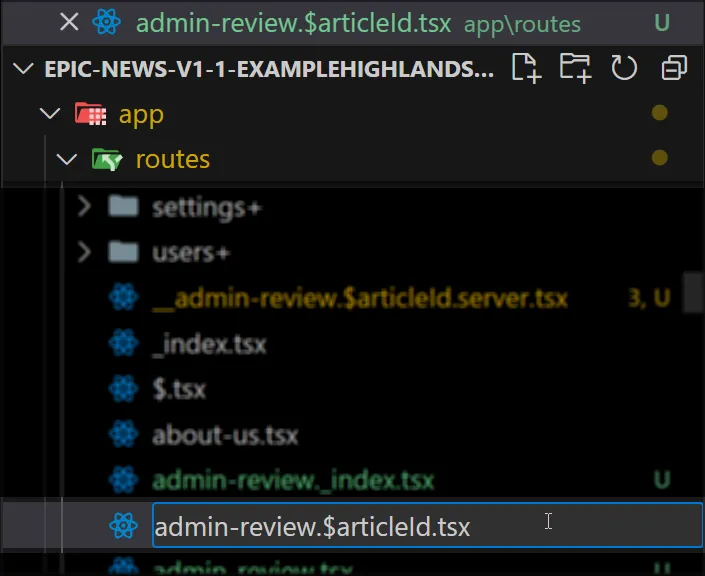Click the React icon beside _index.tsx
705x576 pixels.
tap(124, 343)
